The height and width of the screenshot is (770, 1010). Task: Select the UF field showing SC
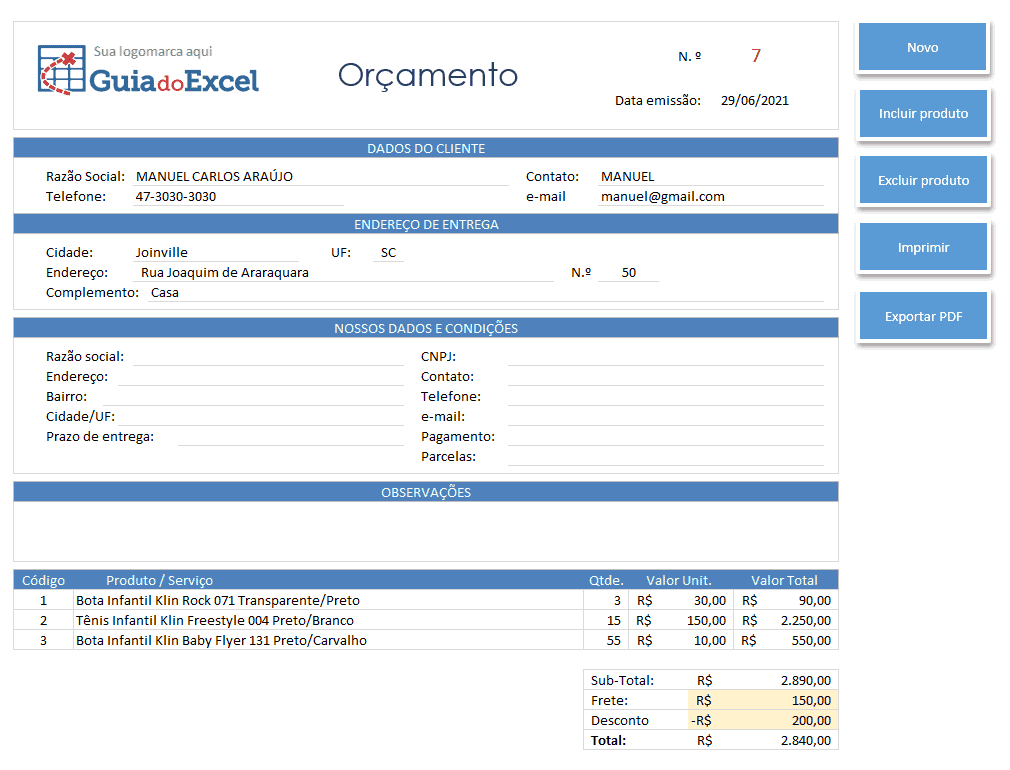(388, 253)
